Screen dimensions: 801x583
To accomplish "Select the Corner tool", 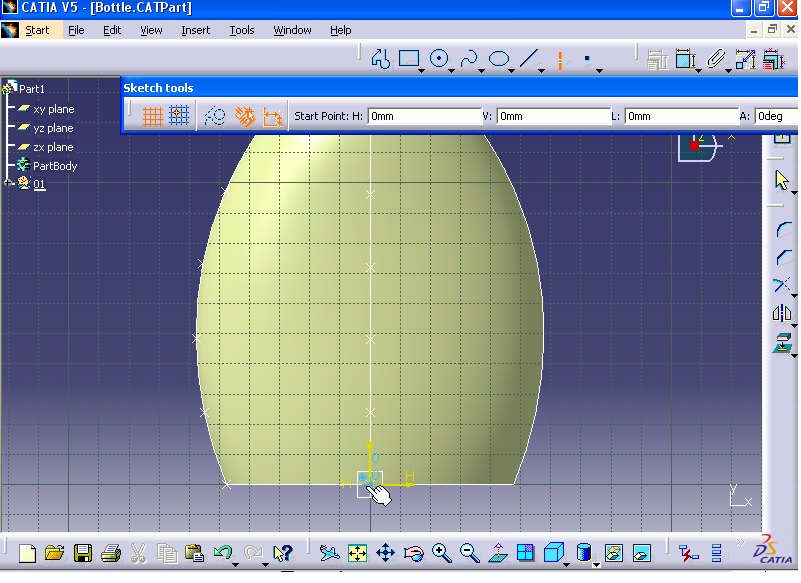I will (783, 230).
